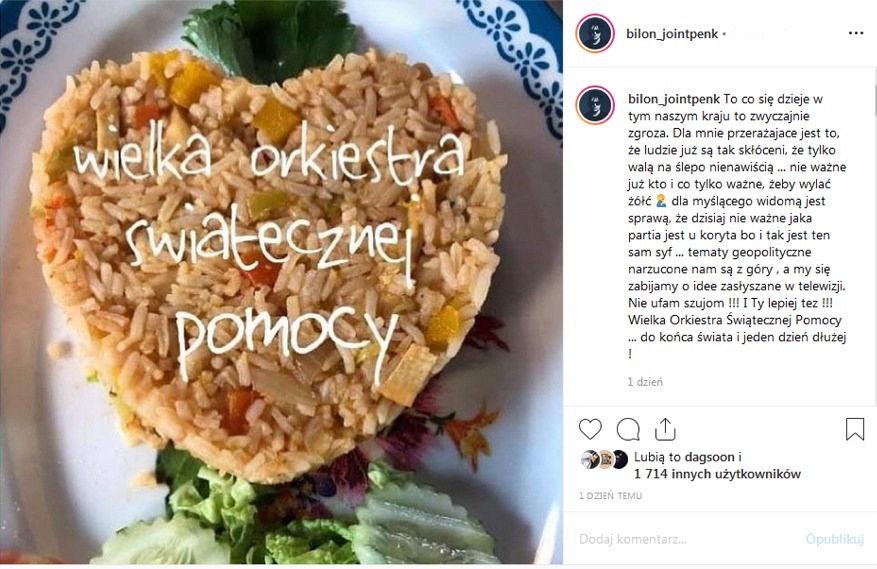Screen dimensions: 877x569
Task: Click the comments panel scrollbar
Action: click(x=874, y=235)
